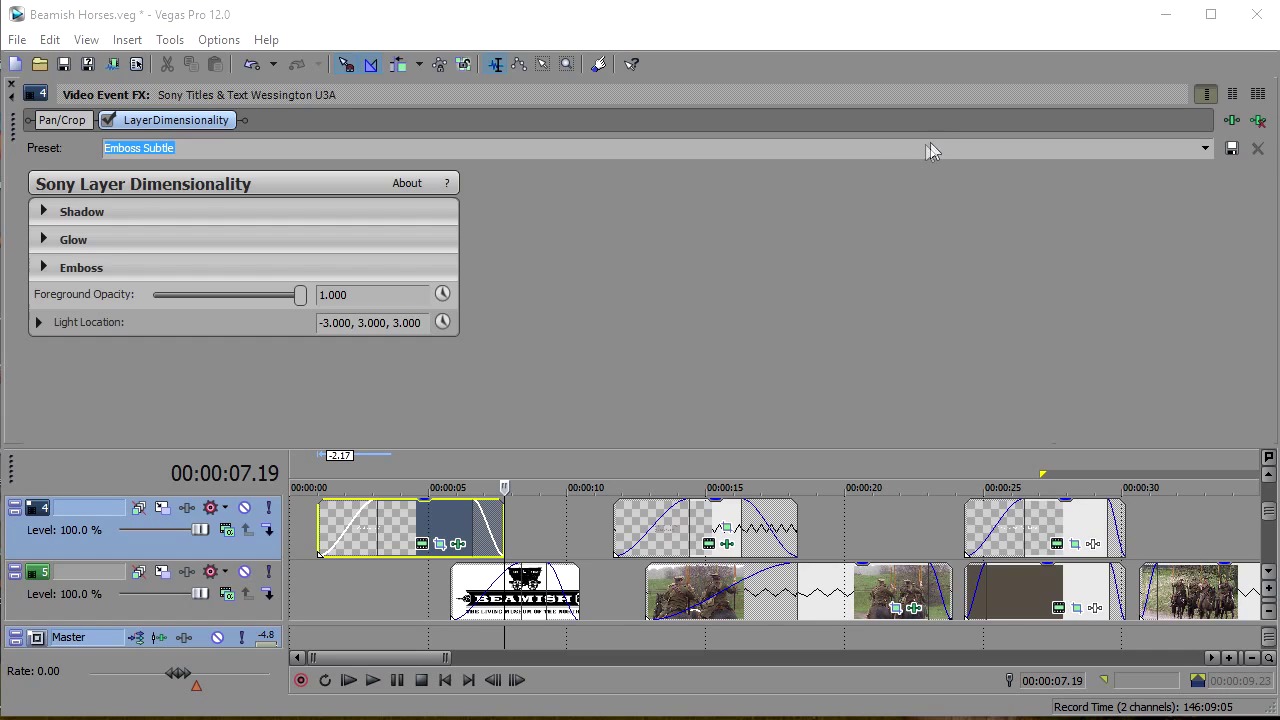Screen dimensions: 1280x720
Task: Click the Stop button in transport
Action: point(421,680)
